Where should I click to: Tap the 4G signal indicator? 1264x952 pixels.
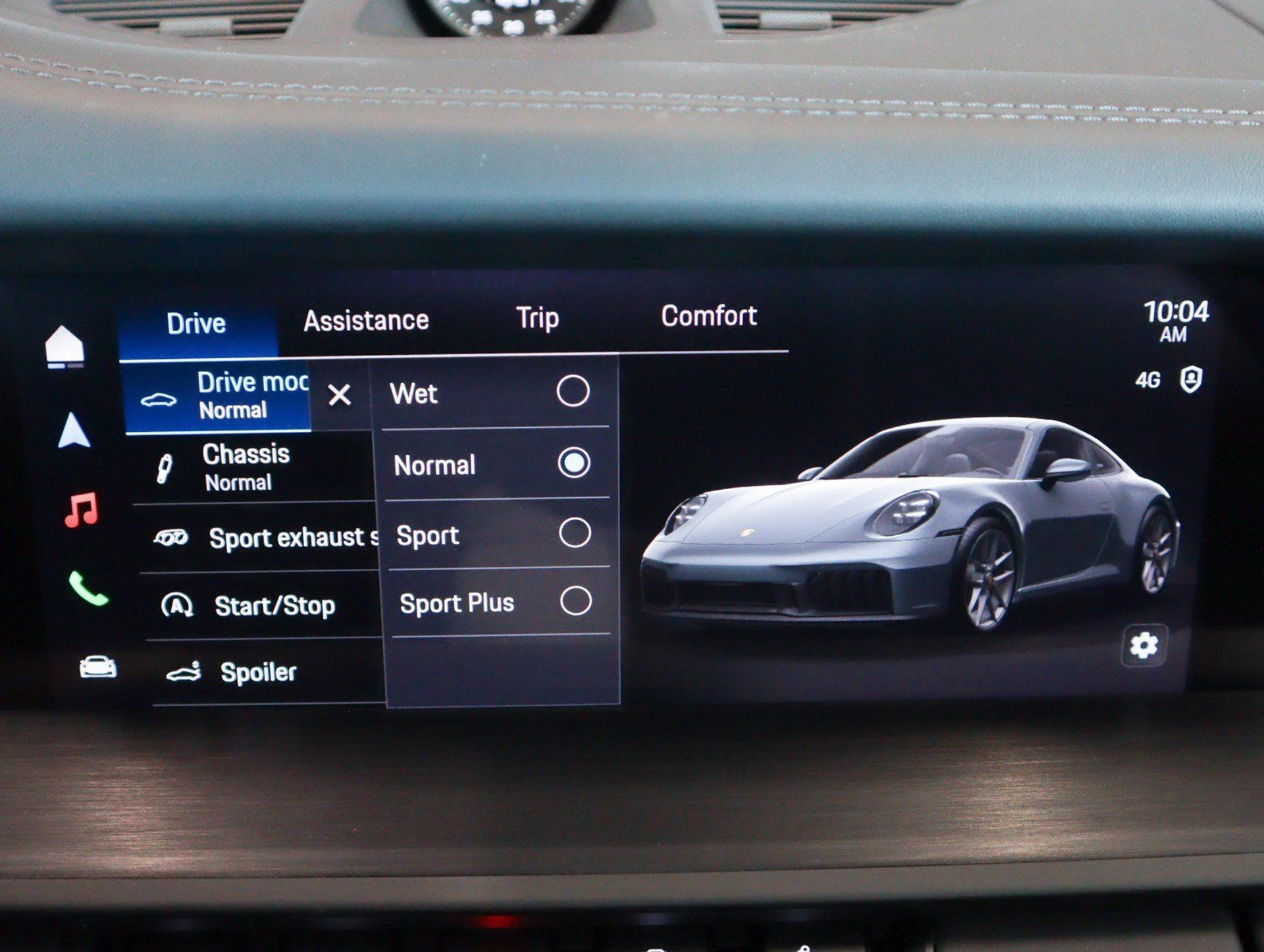click(1147, 380)
